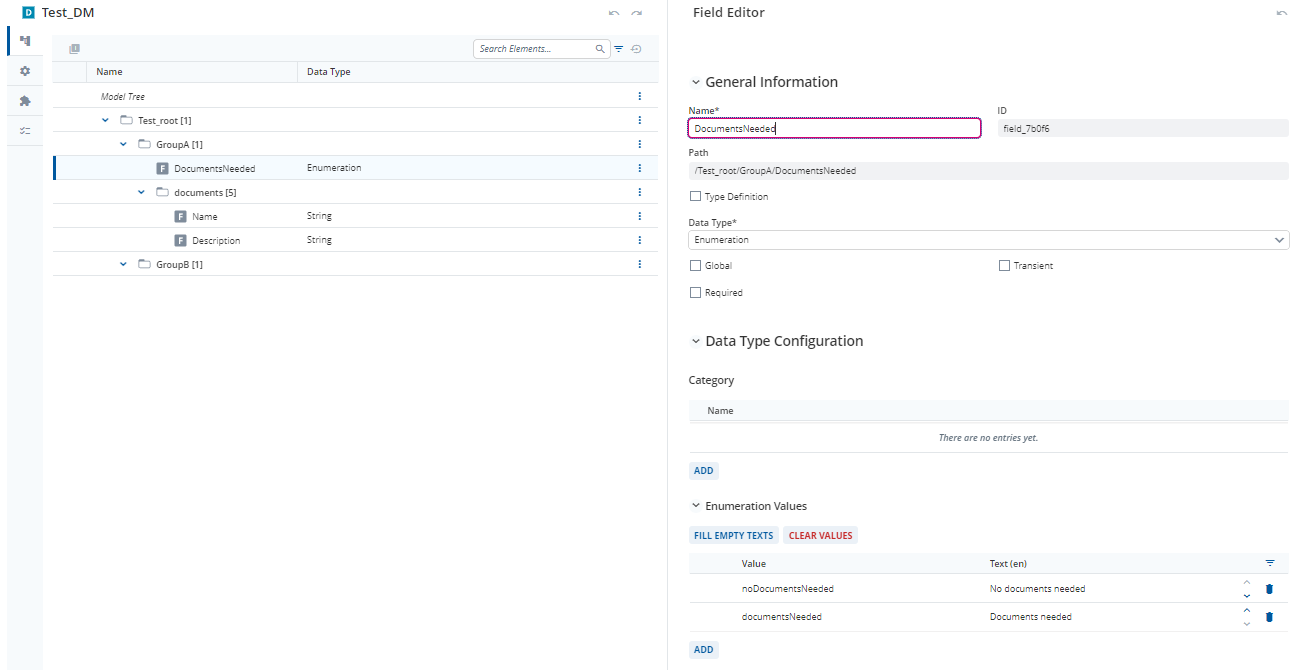Click the history reset icon beside filter
The width and height of the screenshot is (1299, 670).
(x=636, y=49)
